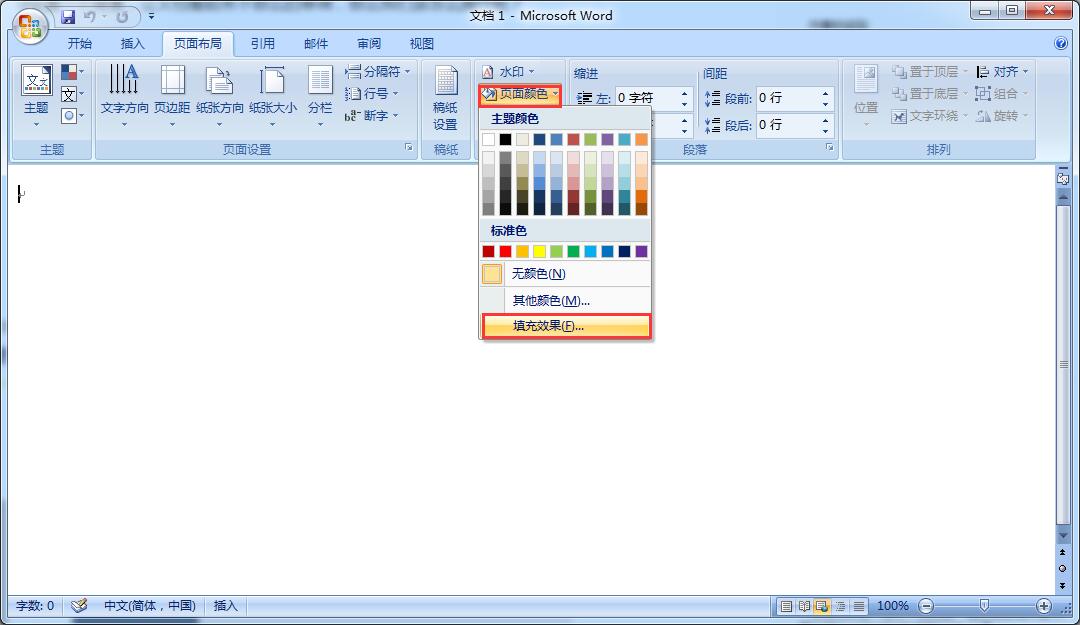Open the 稿纸设置 manuscript paper settings

pyautogui.click(x=445, y=100)
